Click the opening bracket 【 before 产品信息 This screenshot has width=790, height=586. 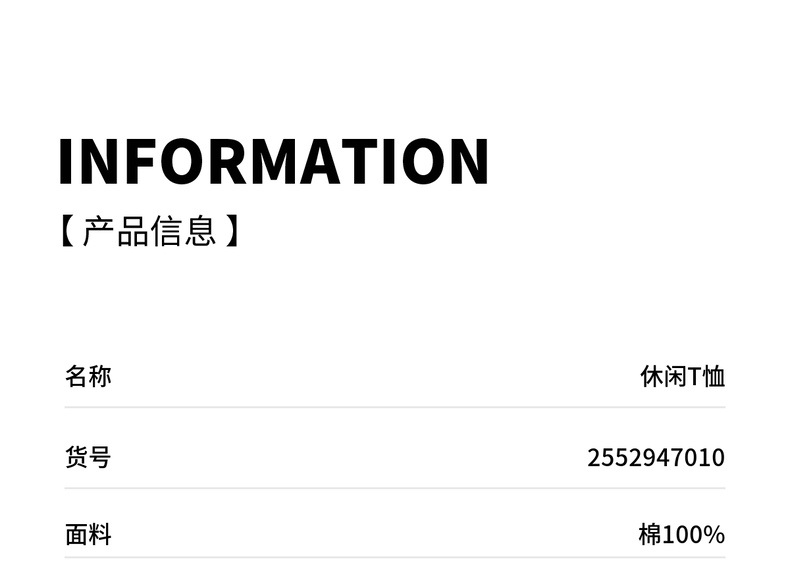pos(67,231)
